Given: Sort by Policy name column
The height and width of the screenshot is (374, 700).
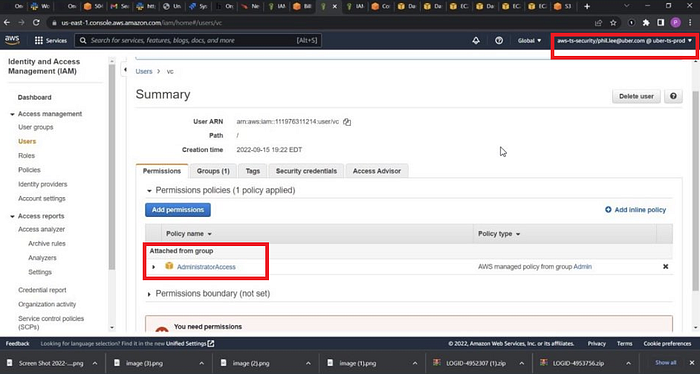Looking at the screenshot, I should pos(188,234).
